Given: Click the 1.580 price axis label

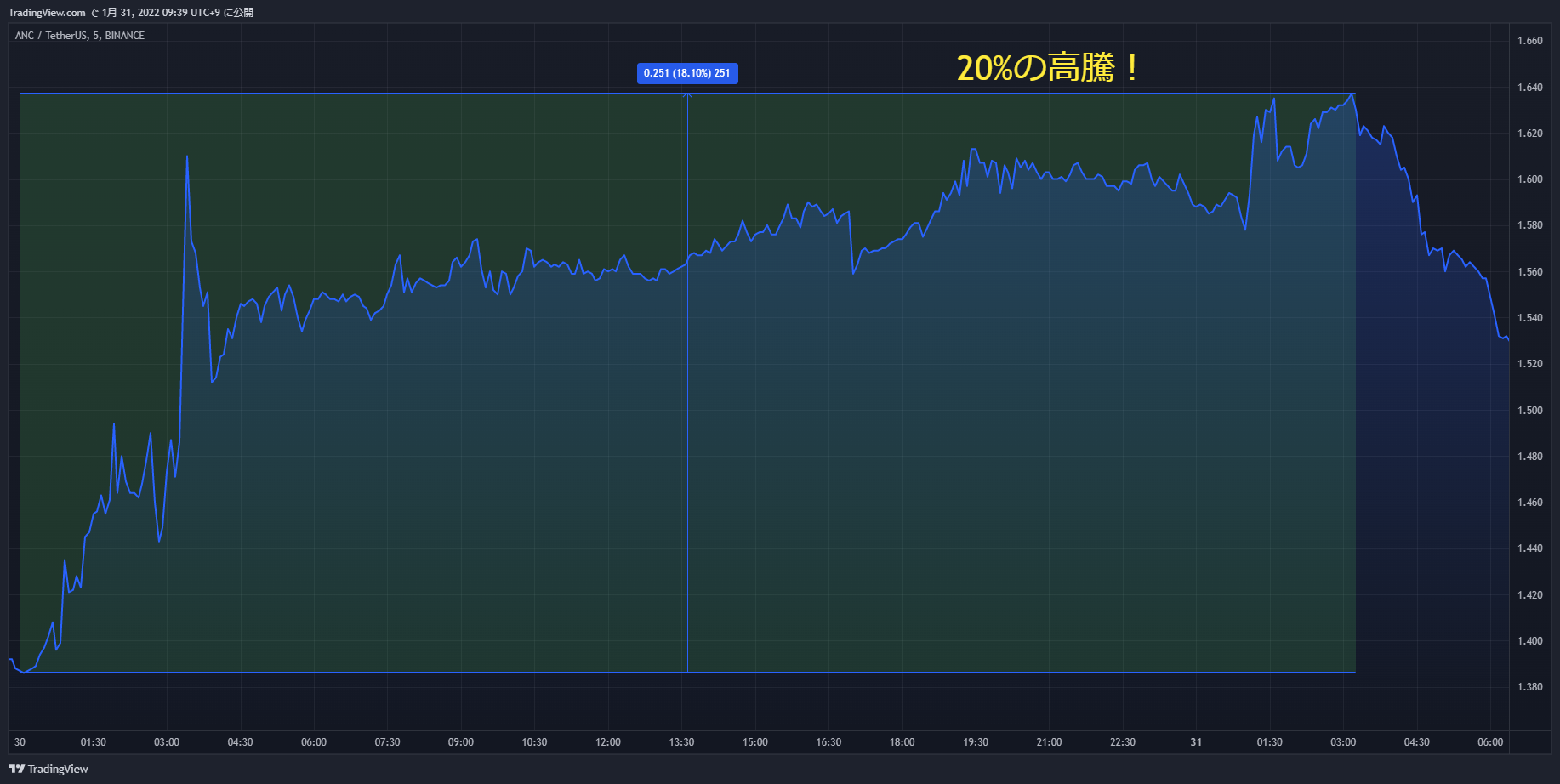Looking at the screenshot, I should (x=1530, y=225).
